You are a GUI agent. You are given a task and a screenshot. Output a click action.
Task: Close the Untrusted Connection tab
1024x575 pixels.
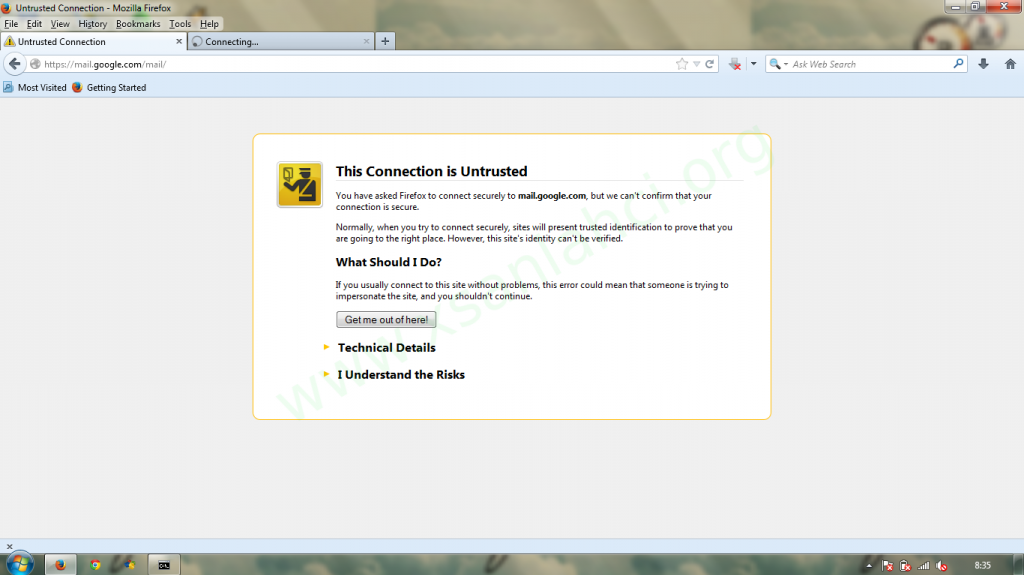coord(179,41)
